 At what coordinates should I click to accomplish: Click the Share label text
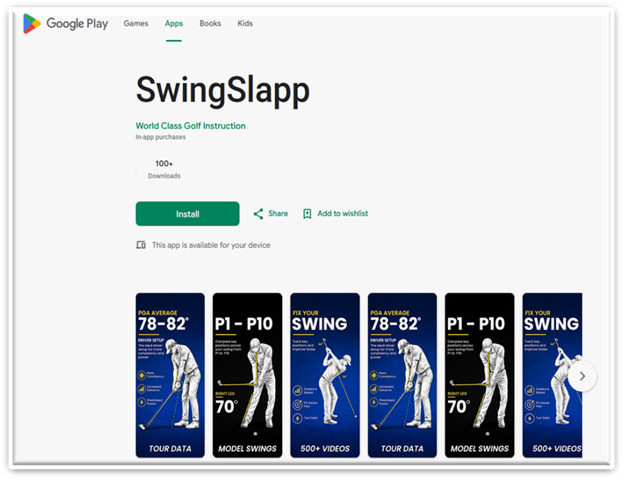[x=278, y=214]
